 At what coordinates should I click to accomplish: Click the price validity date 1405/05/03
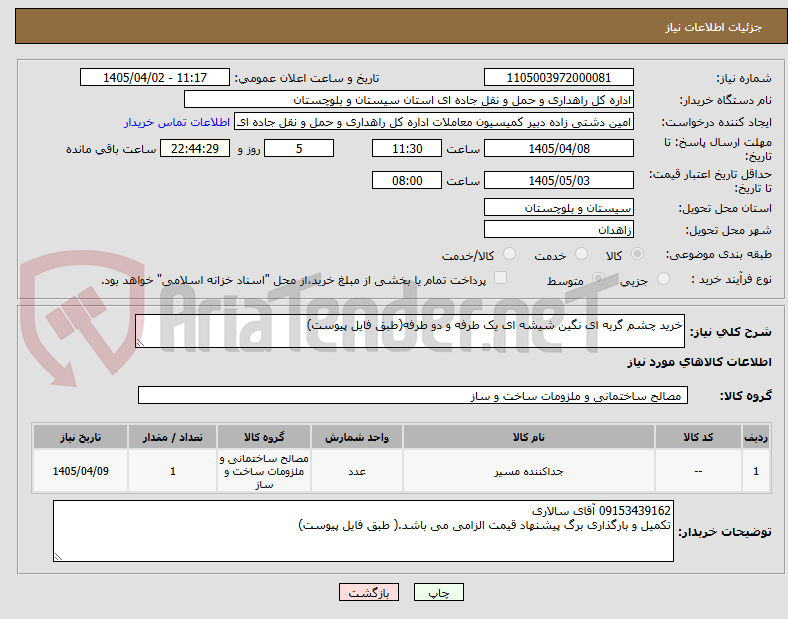coord(559,180)
